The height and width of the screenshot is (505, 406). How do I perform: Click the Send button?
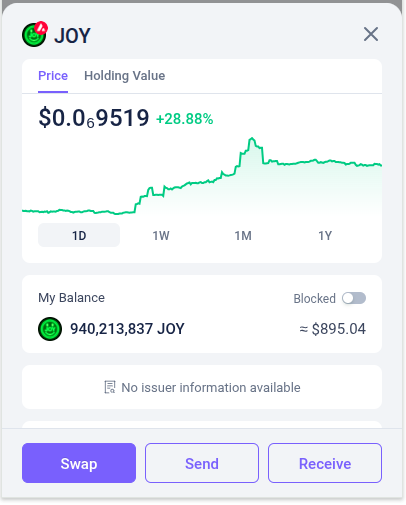[202, 463]
